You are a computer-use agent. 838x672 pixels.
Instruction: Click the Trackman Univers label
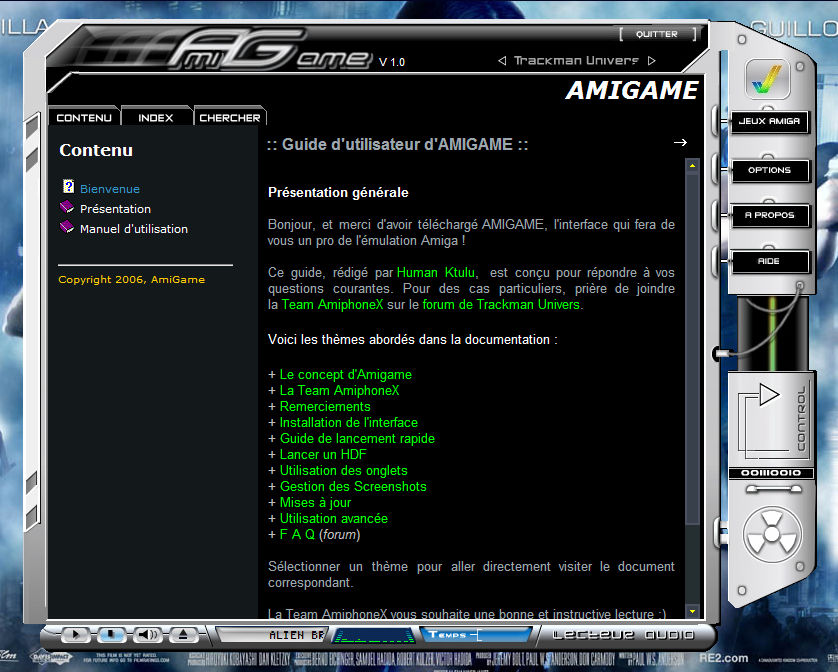576,61
